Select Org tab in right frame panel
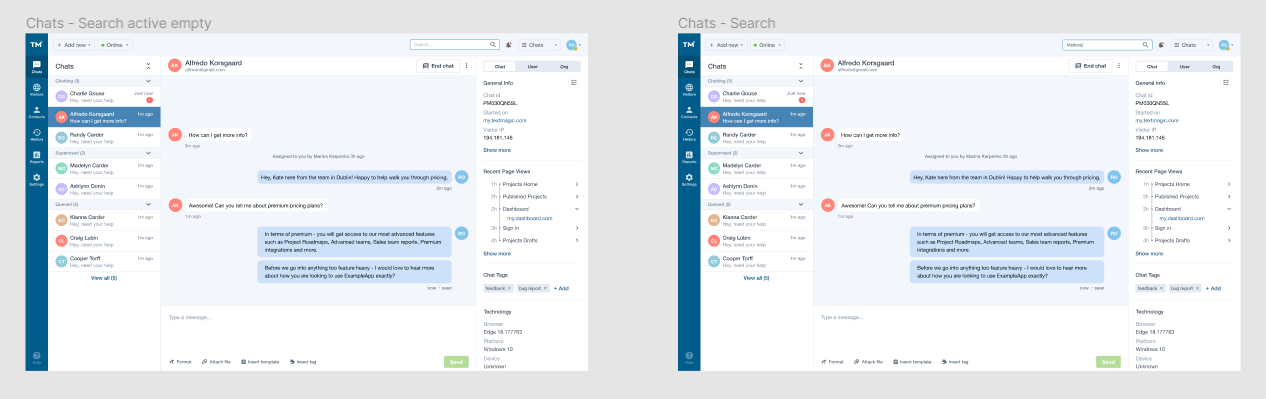1266x399 pixels. click(1216, 66)
